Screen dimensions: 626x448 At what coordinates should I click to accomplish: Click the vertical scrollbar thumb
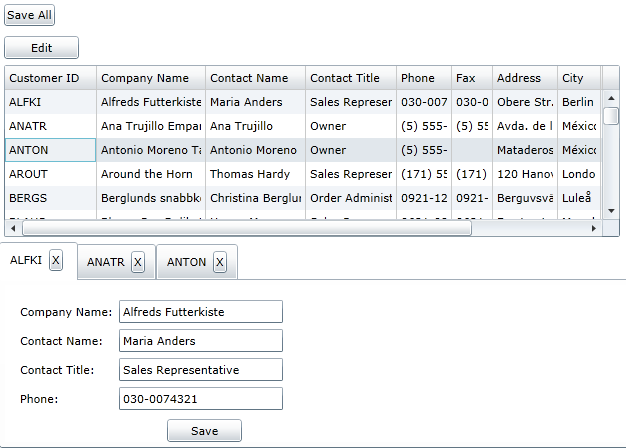[x=611, y=116]
